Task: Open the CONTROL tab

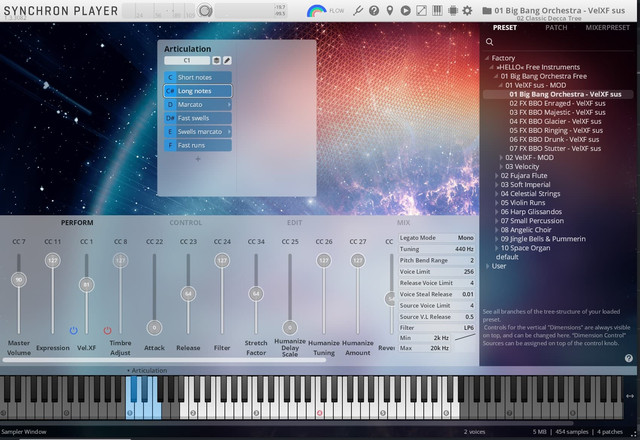Action: [x=186, y=222]
